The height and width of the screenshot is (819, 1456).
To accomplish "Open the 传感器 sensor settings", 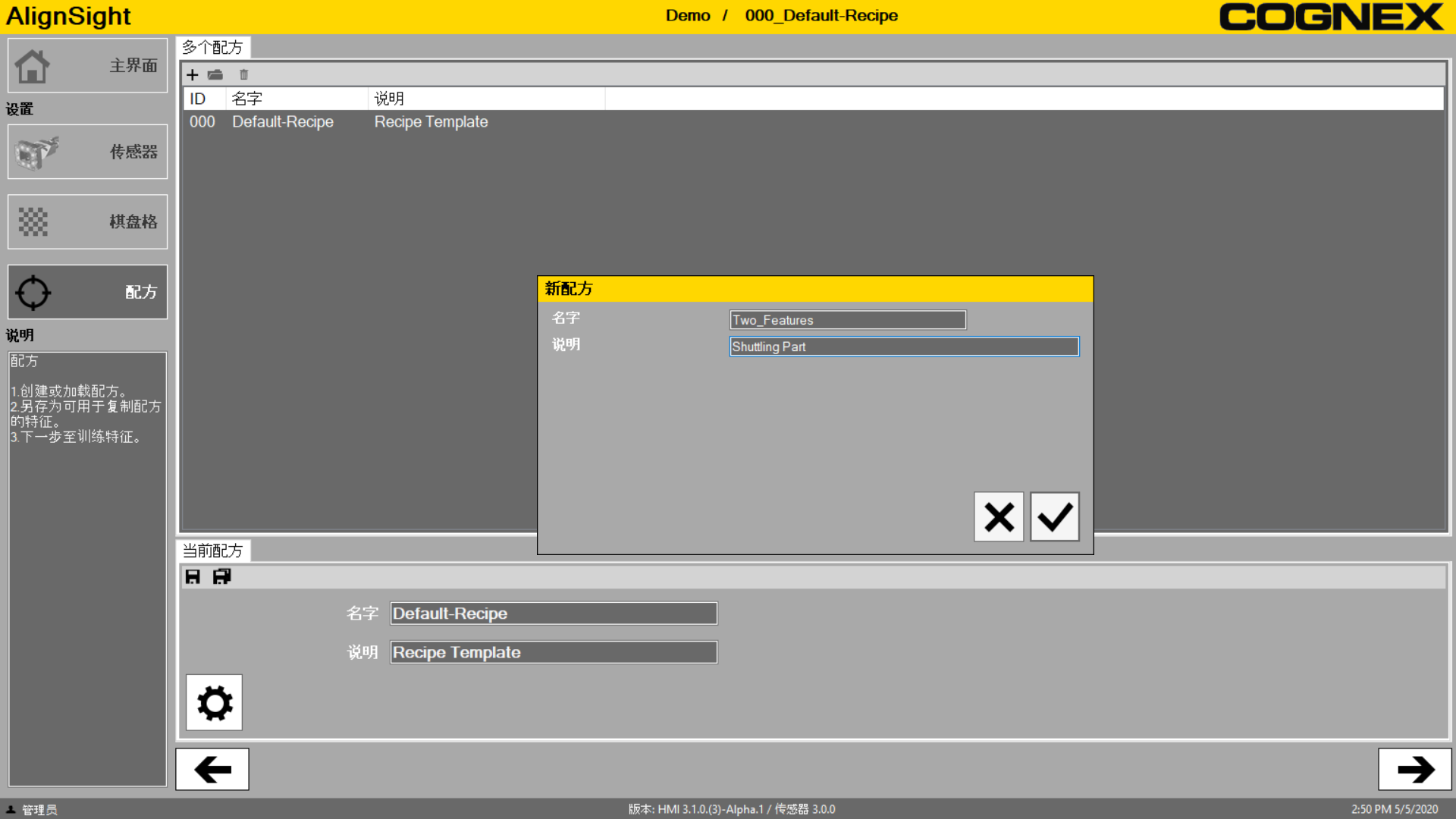I will tap(87, 152).
